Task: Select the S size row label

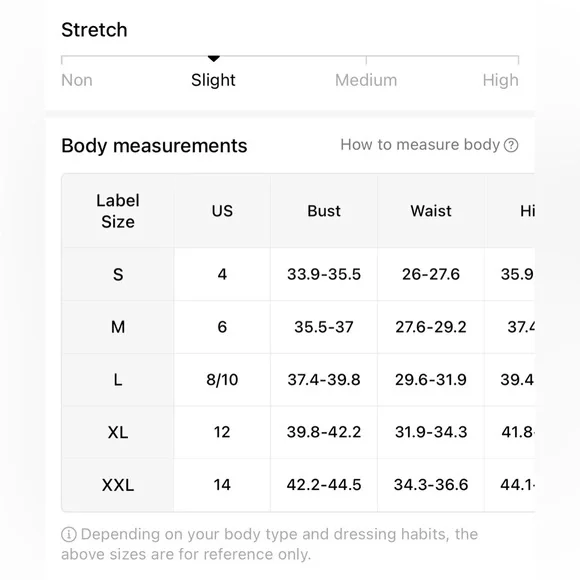Action: (x=118, y=274)
